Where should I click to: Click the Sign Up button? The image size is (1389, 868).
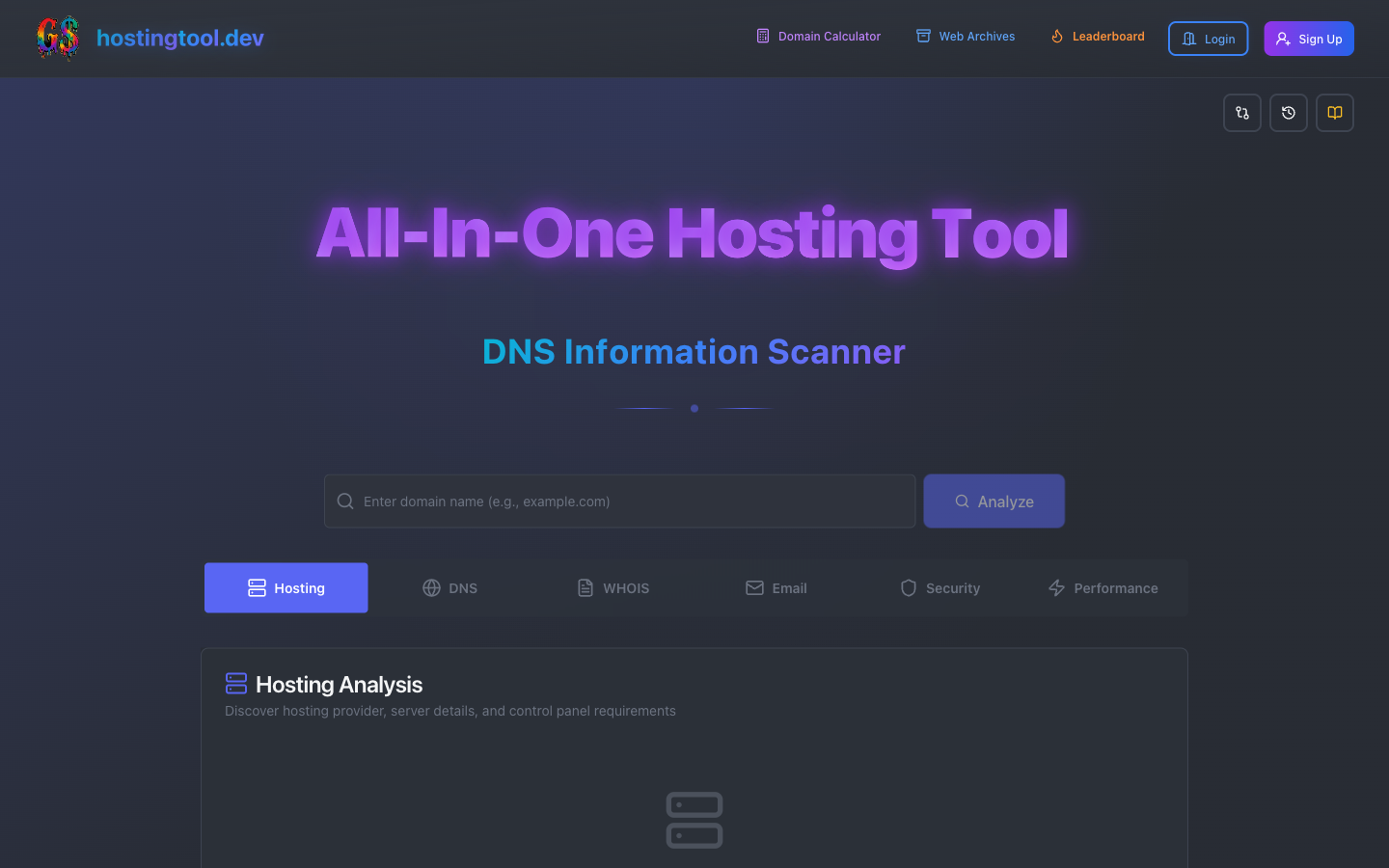click(1309, 39)
